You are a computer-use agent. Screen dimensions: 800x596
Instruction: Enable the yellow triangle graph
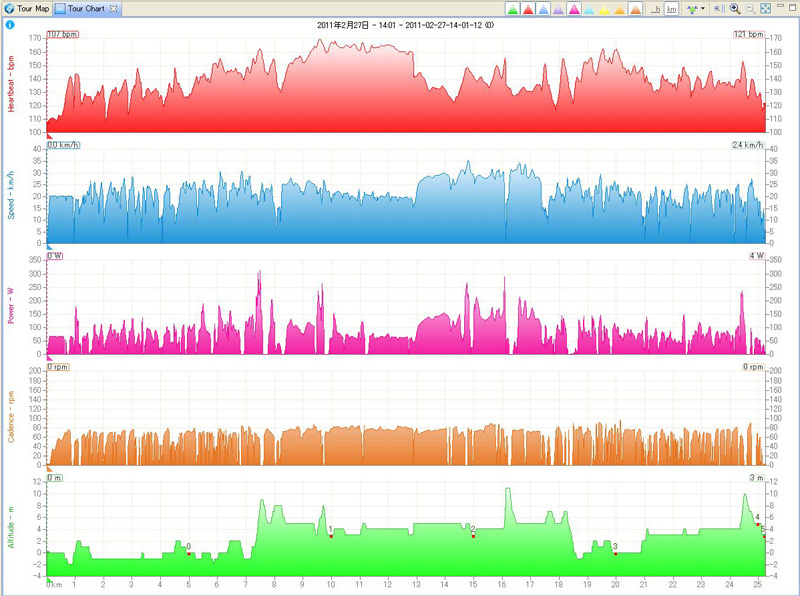[x=604, y=8]
